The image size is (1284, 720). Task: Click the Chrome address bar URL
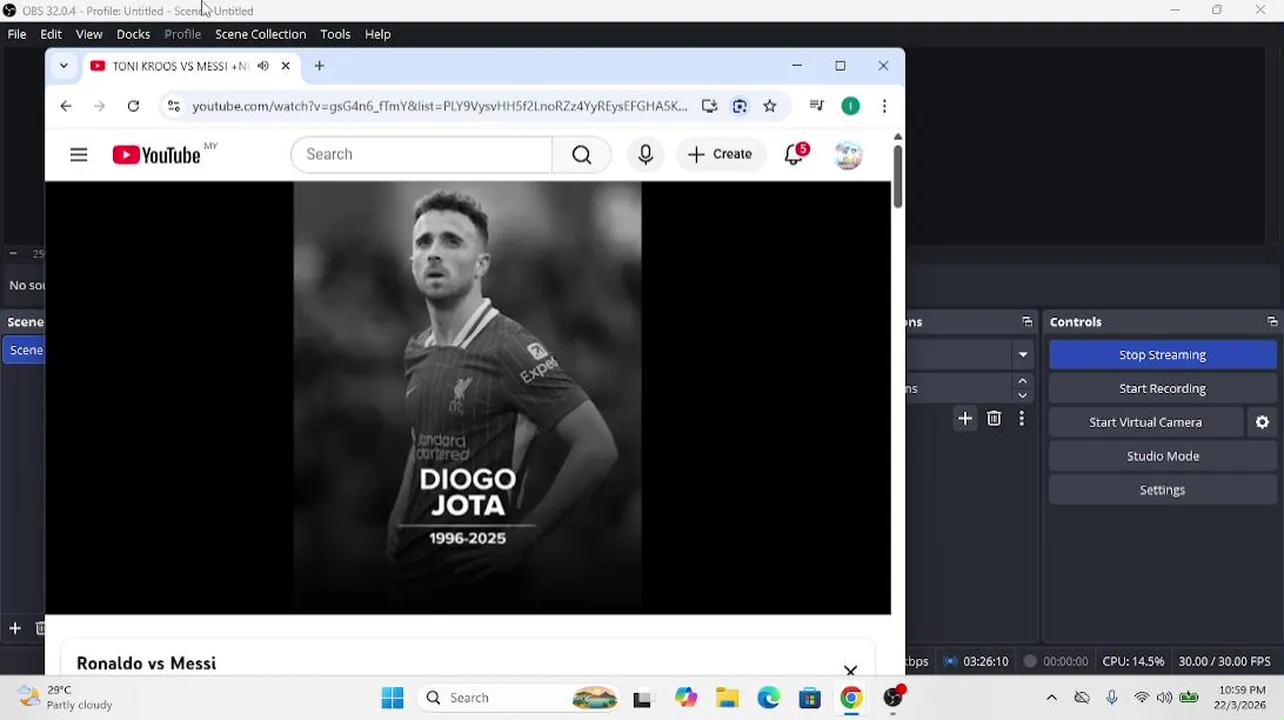coord(440,106)
